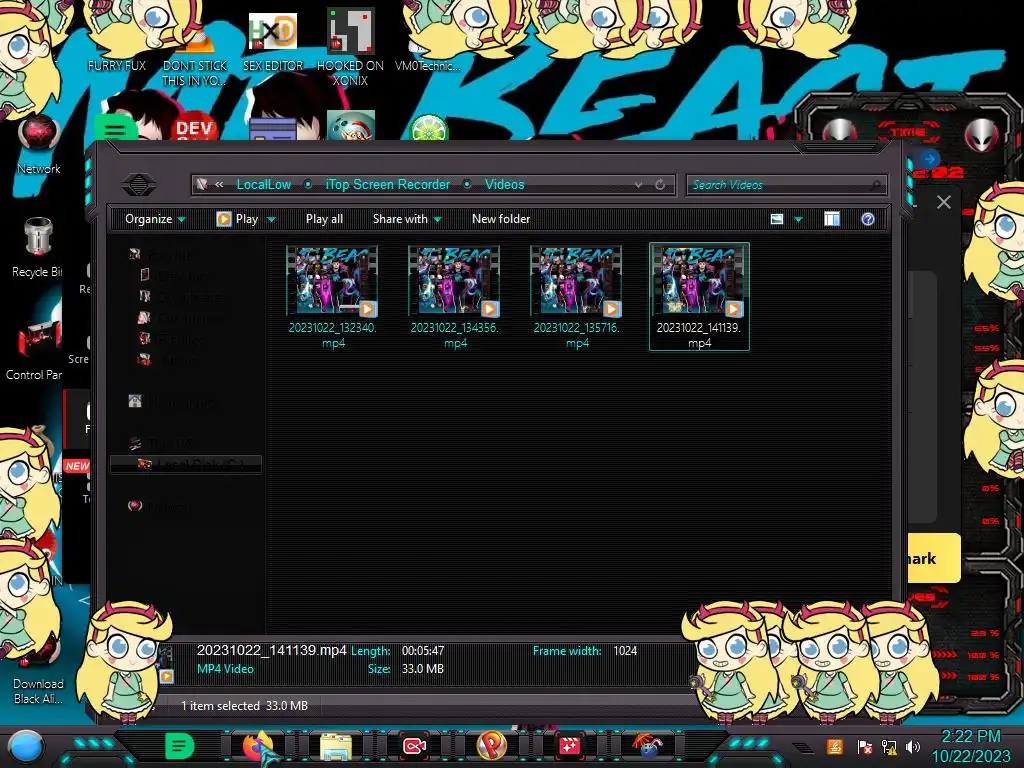The height and width of the screenshot is (768, 1024).
Task: Open iTop Screen Recorder on the taskbar
Action: [x=414, y=746]
